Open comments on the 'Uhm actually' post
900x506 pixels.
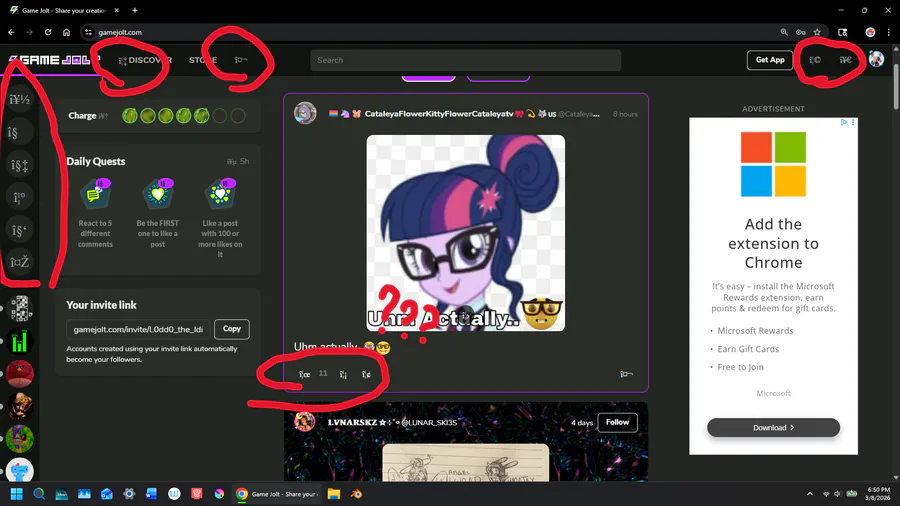coord(343,374)
